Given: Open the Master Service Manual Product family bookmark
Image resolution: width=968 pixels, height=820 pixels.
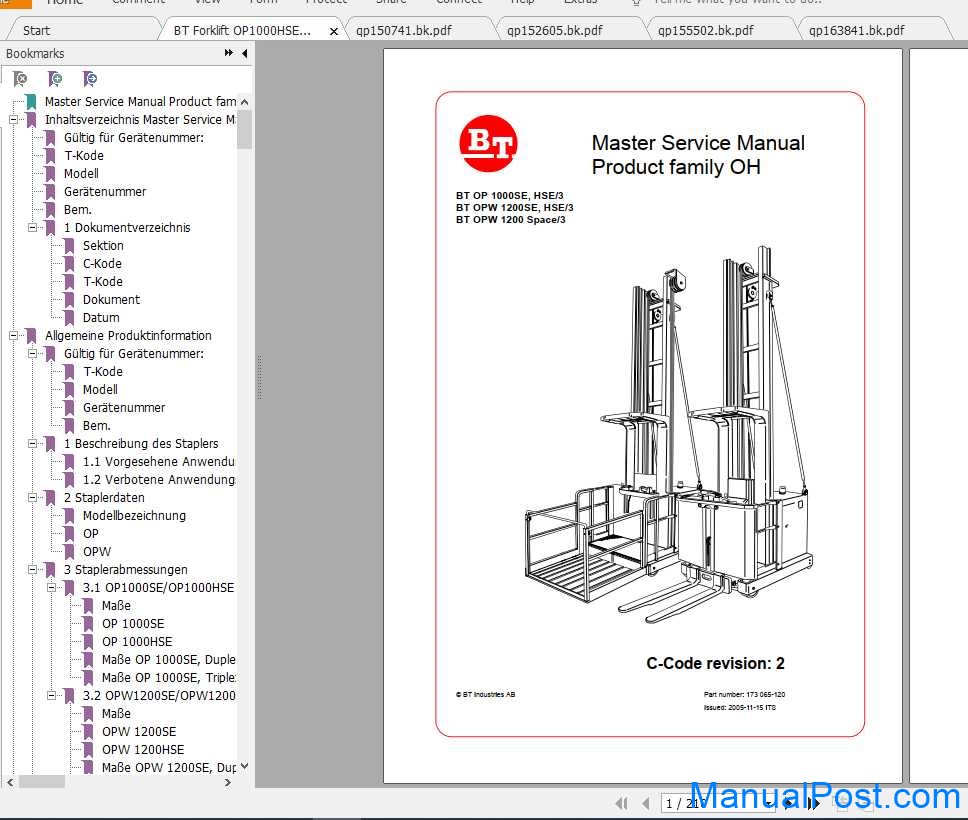Looking at the screenshot, I should coord(140,101).
